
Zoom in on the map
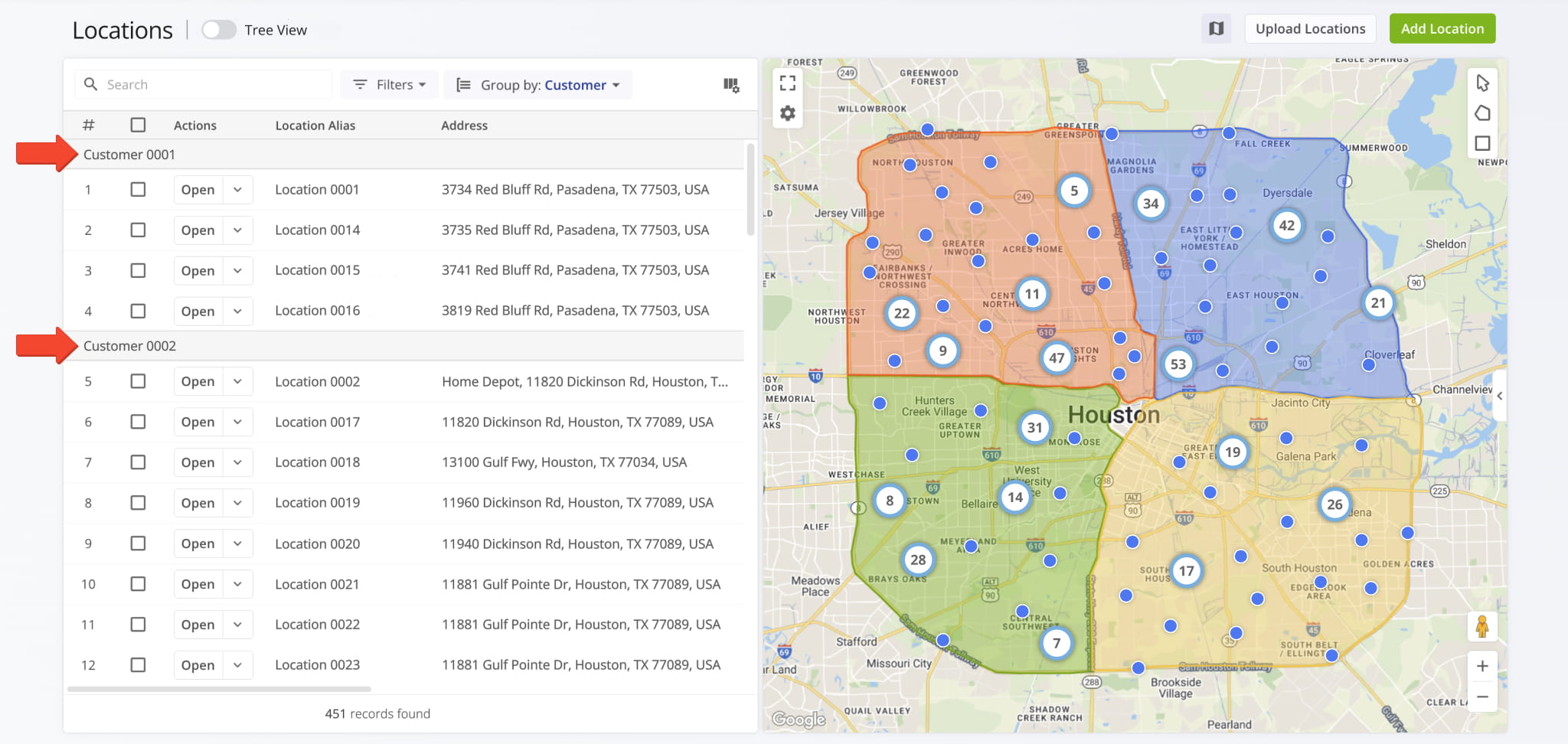[x=1482, y=666]
